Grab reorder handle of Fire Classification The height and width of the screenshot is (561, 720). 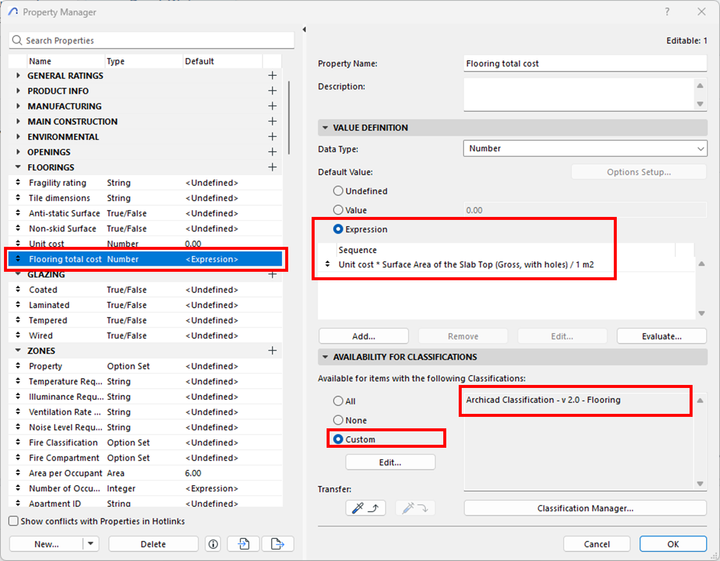point(18,442)
